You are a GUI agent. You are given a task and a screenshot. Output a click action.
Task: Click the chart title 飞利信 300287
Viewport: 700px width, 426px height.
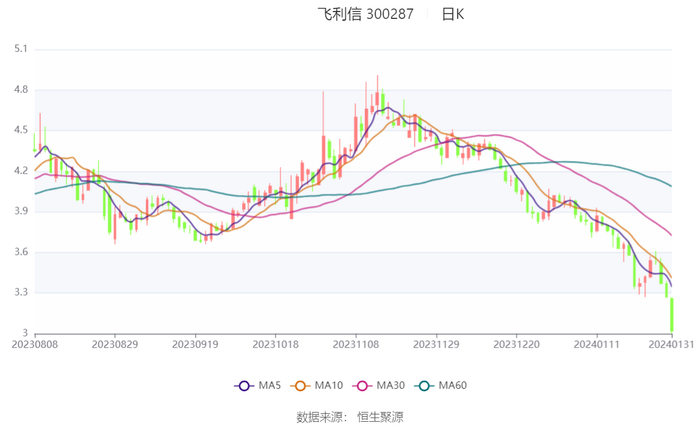pyautogui.click(x=366, y=14)
